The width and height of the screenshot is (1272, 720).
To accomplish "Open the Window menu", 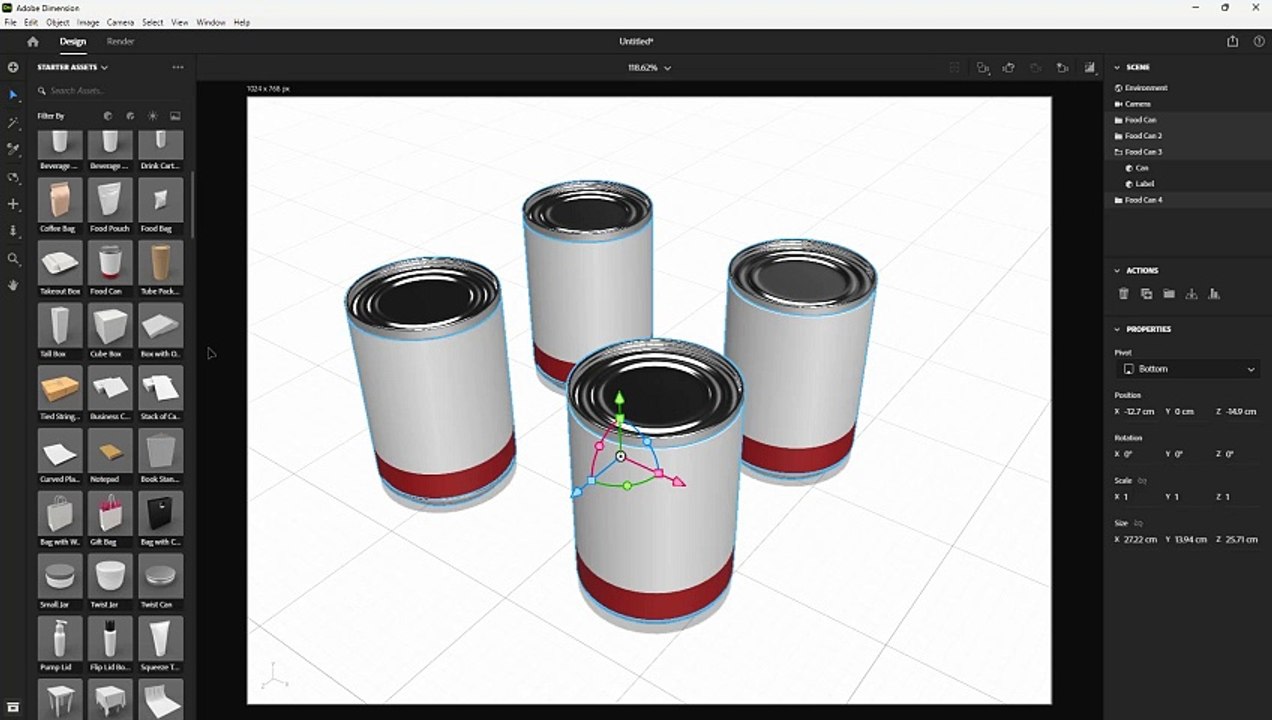I will pos(211,22).
